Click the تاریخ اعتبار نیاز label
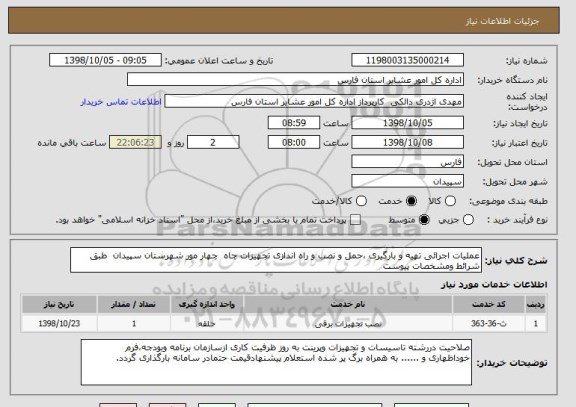 pos(519,143)
